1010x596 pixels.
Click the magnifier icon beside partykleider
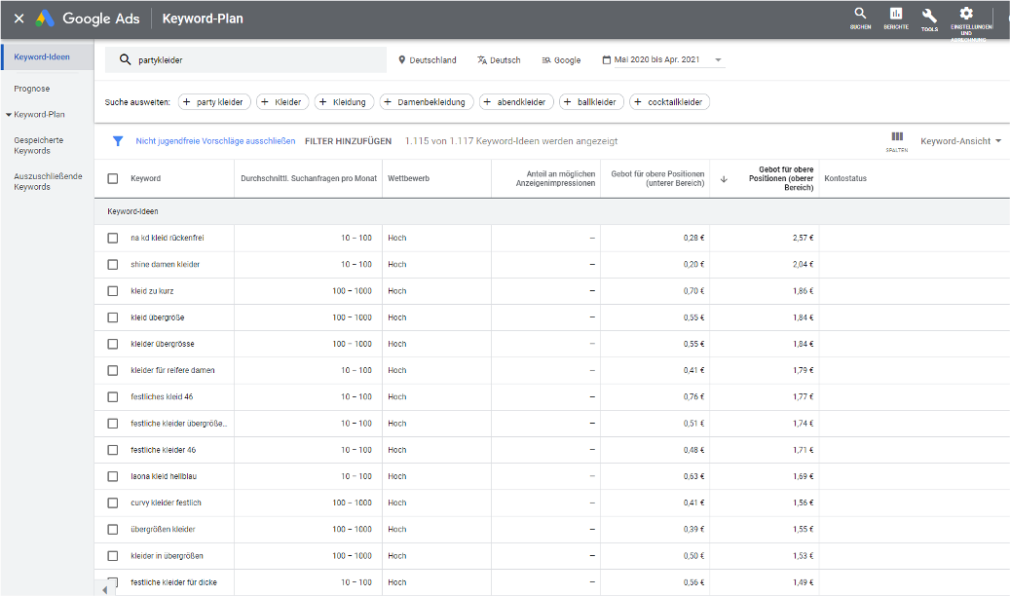point(125,59)
